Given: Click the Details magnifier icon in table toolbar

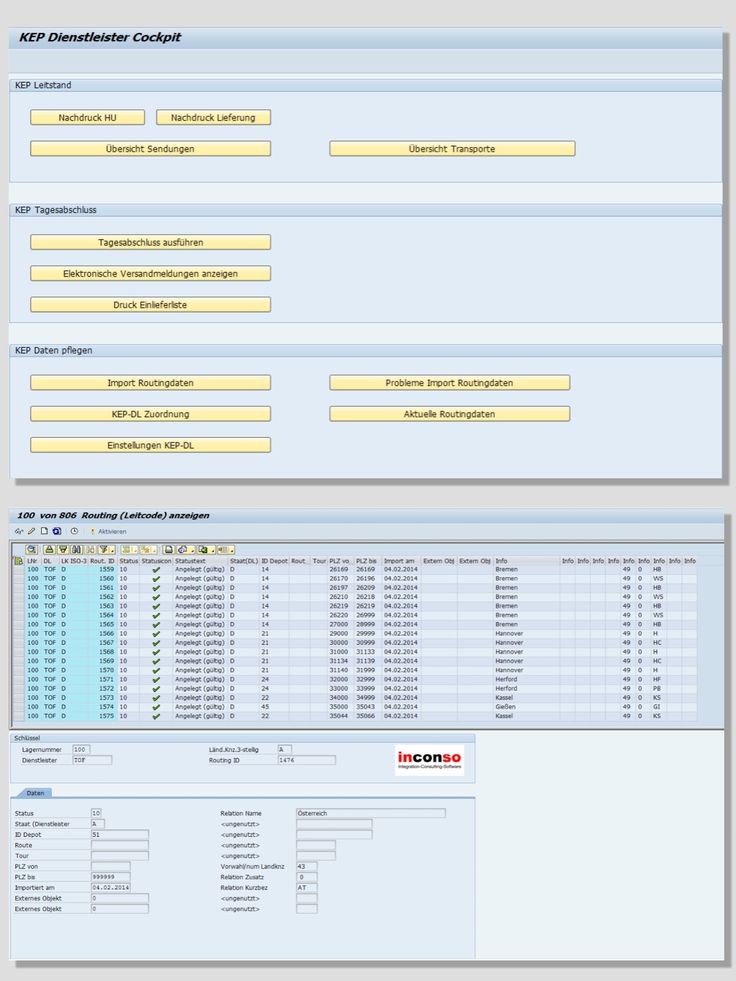Looking at the screenshot, I should 31,549.
